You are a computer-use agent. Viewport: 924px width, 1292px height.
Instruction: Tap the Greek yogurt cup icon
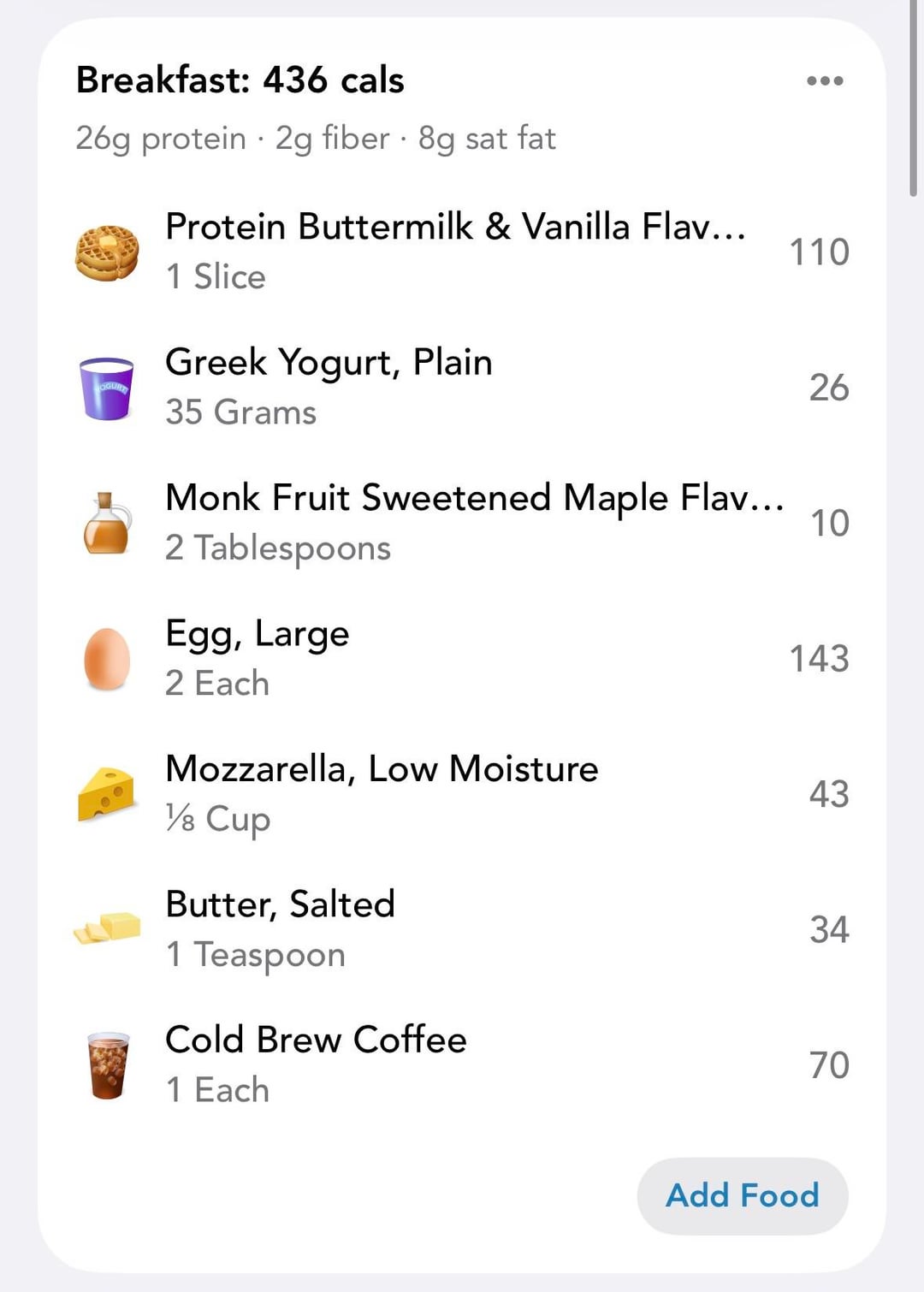[107, 388]
